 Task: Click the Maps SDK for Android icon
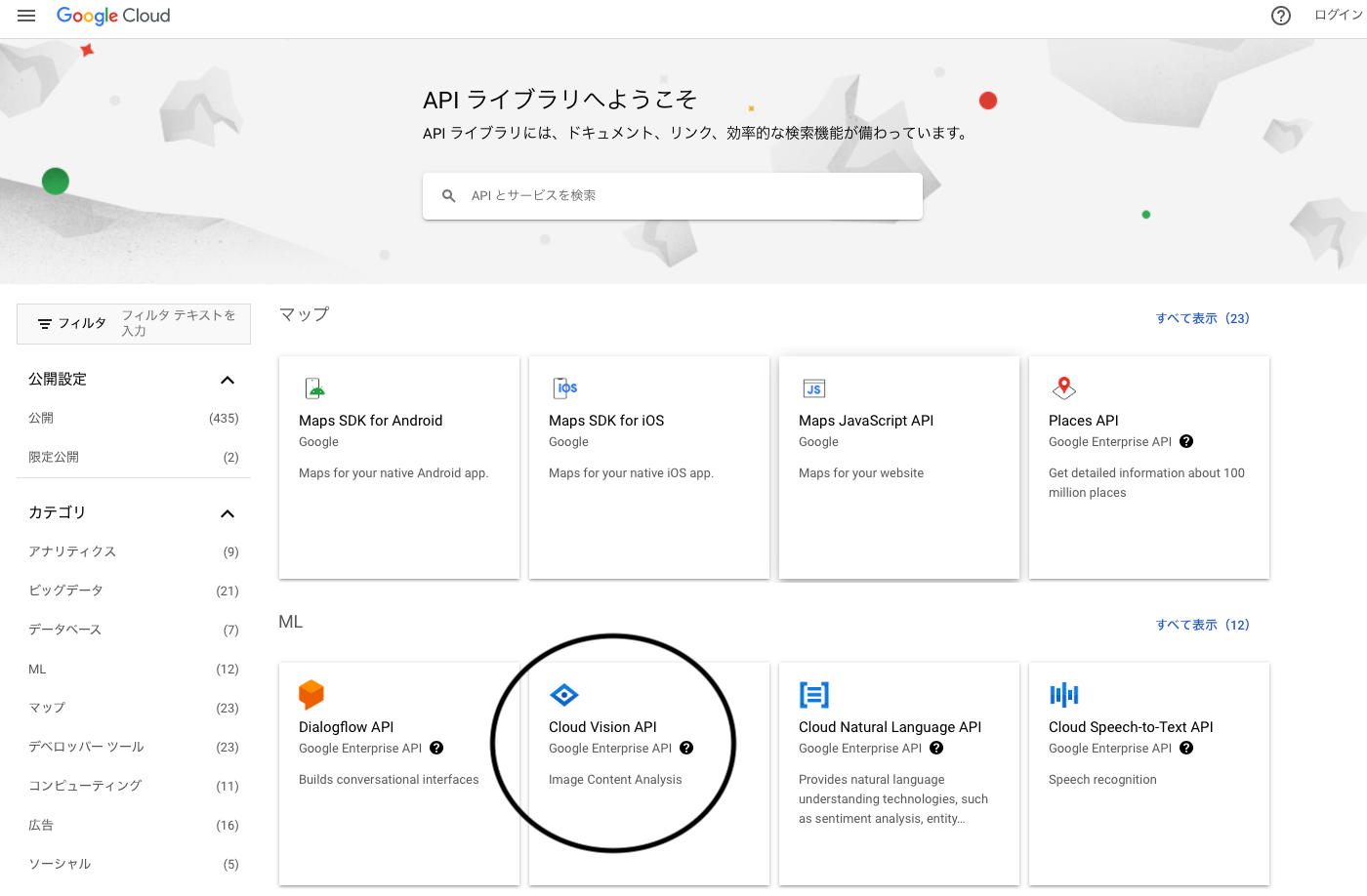pos(314,388)
